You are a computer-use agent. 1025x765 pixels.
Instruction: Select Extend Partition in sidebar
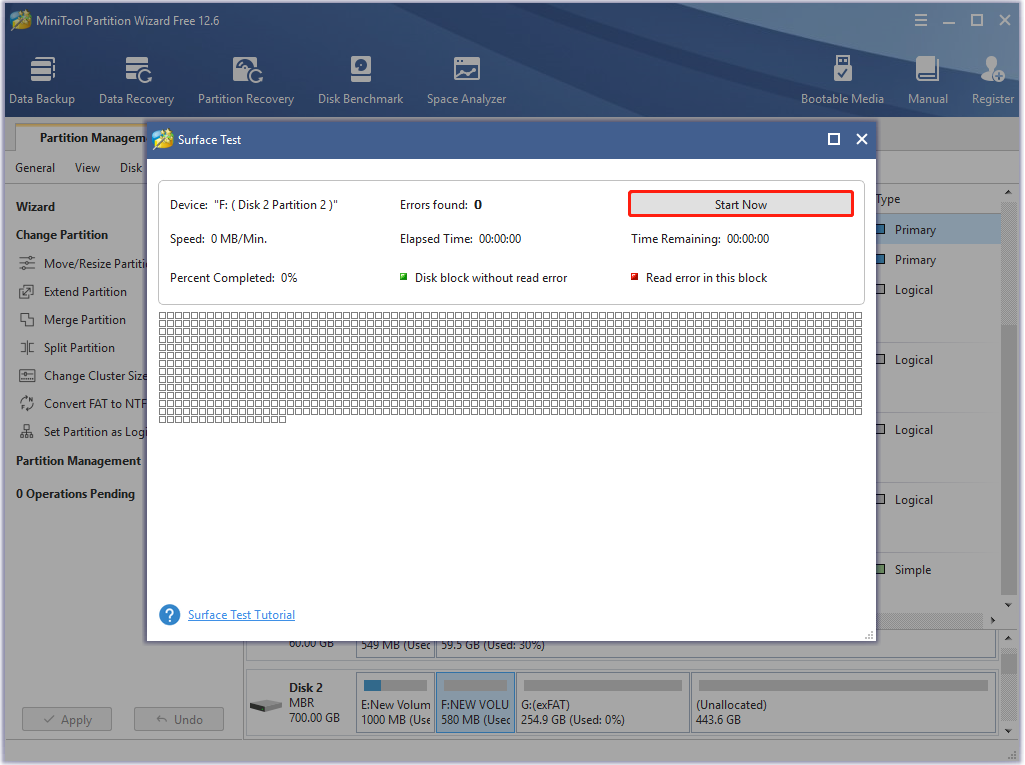coord(86,292)
